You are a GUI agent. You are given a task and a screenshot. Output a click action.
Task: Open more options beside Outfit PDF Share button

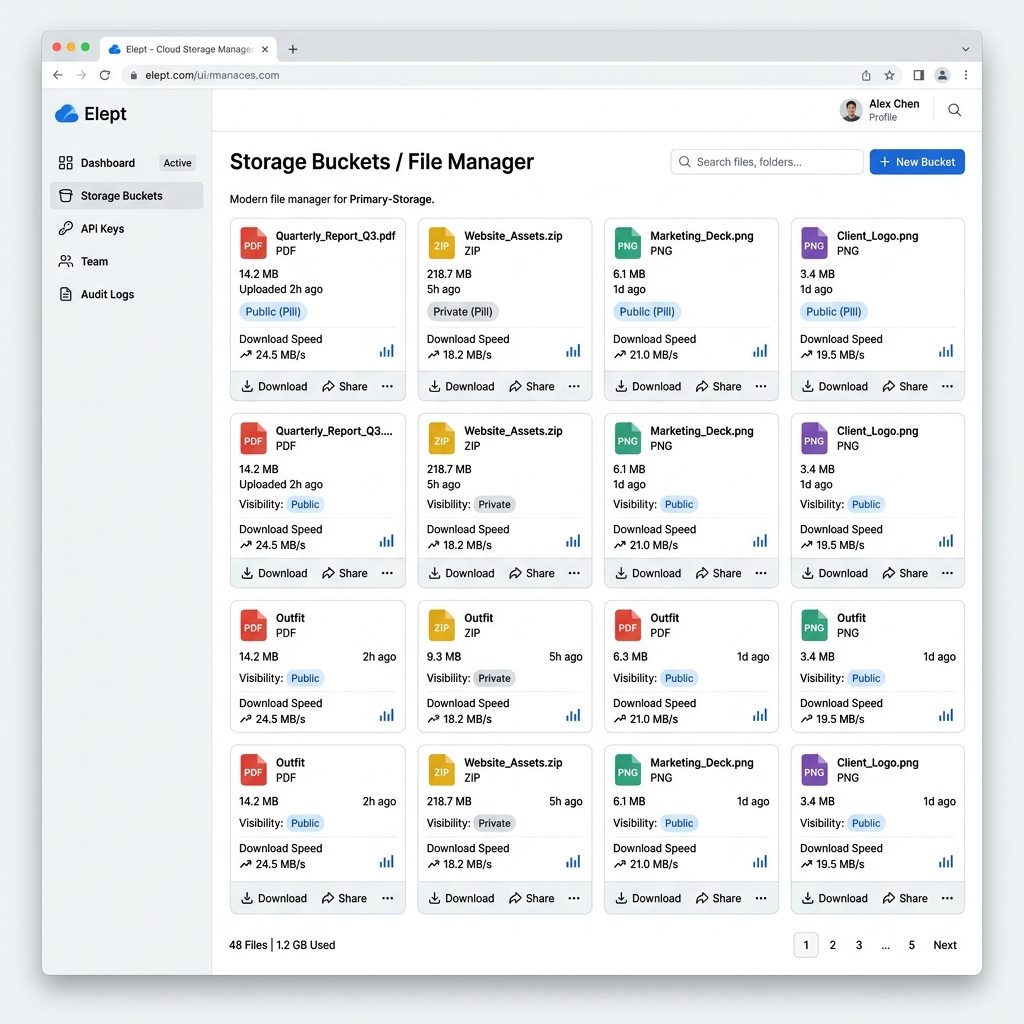(x=387, y=899)
